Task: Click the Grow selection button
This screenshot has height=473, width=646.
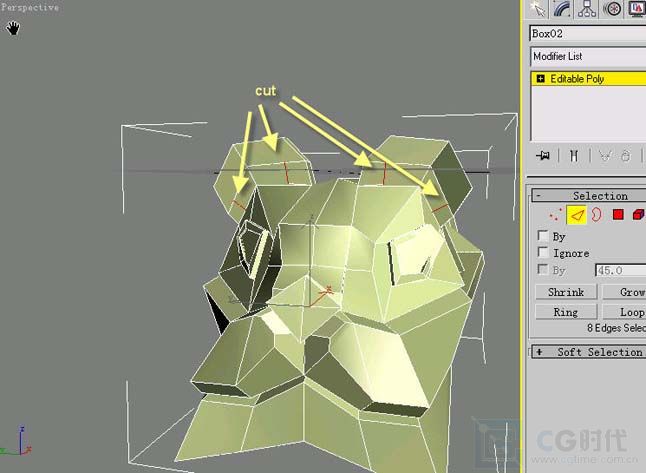Action: pos(625,292)
